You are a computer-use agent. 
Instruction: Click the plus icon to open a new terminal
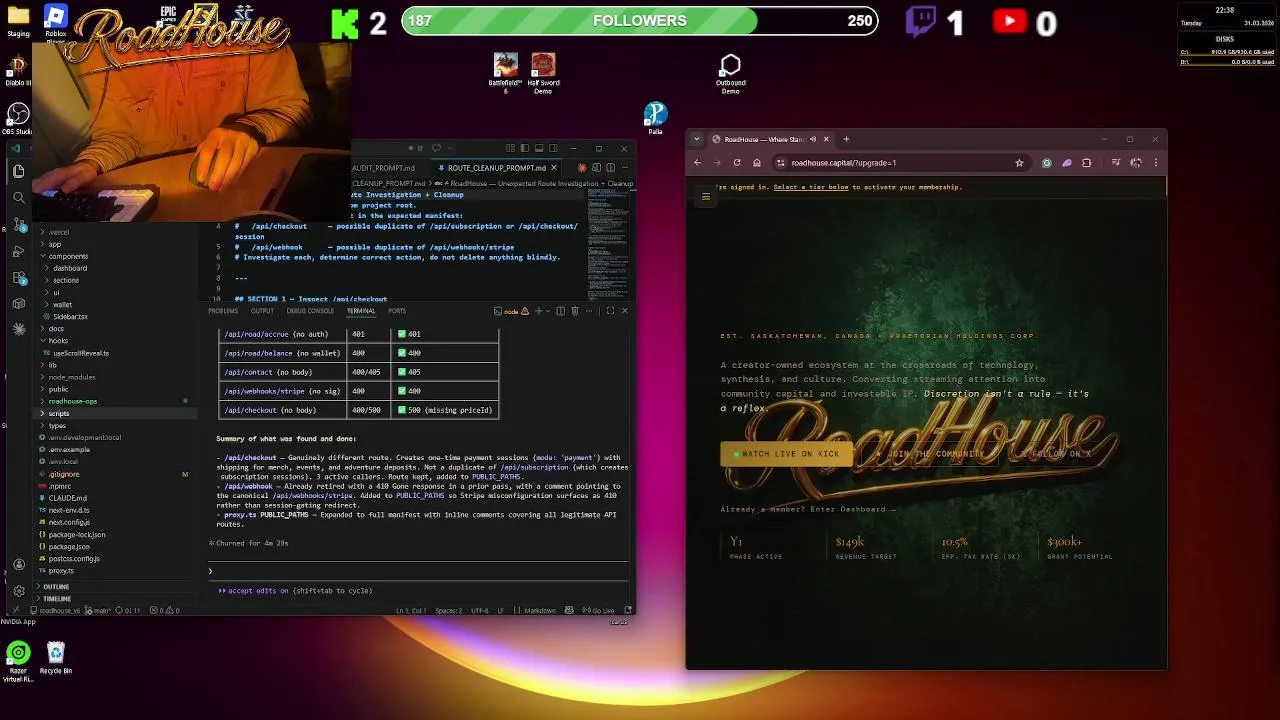(x=539, y=311)
